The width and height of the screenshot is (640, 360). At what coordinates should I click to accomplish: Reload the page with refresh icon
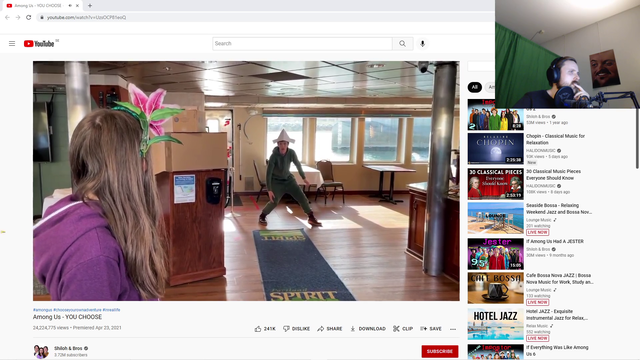tap(29, 17)
